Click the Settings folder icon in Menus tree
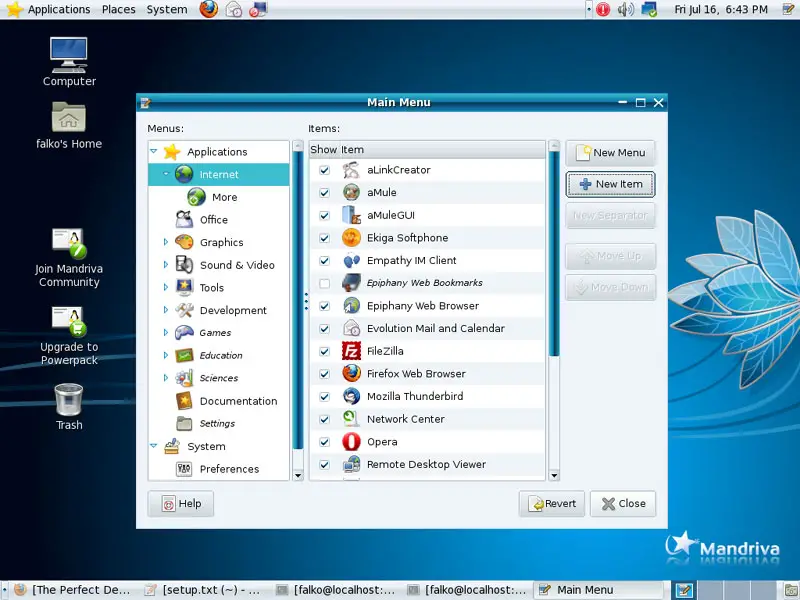Screen dimensions: 800x600 click(184, 423)
